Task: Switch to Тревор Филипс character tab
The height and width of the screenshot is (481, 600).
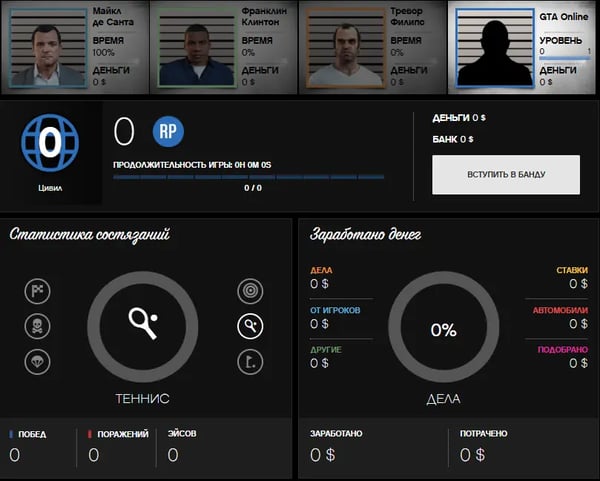Action: point(373,47)
